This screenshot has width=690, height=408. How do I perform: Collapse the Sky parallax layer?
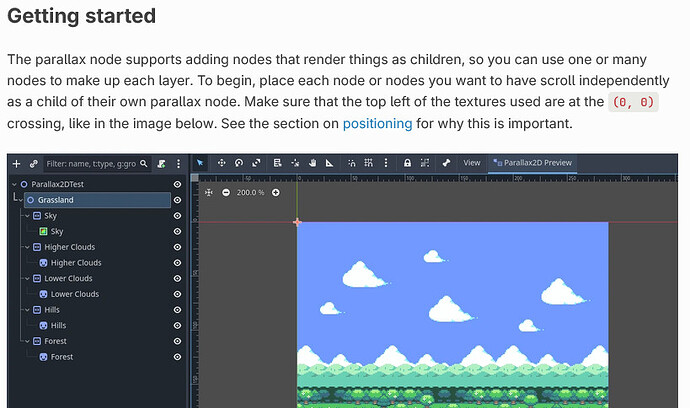point(27,216)
